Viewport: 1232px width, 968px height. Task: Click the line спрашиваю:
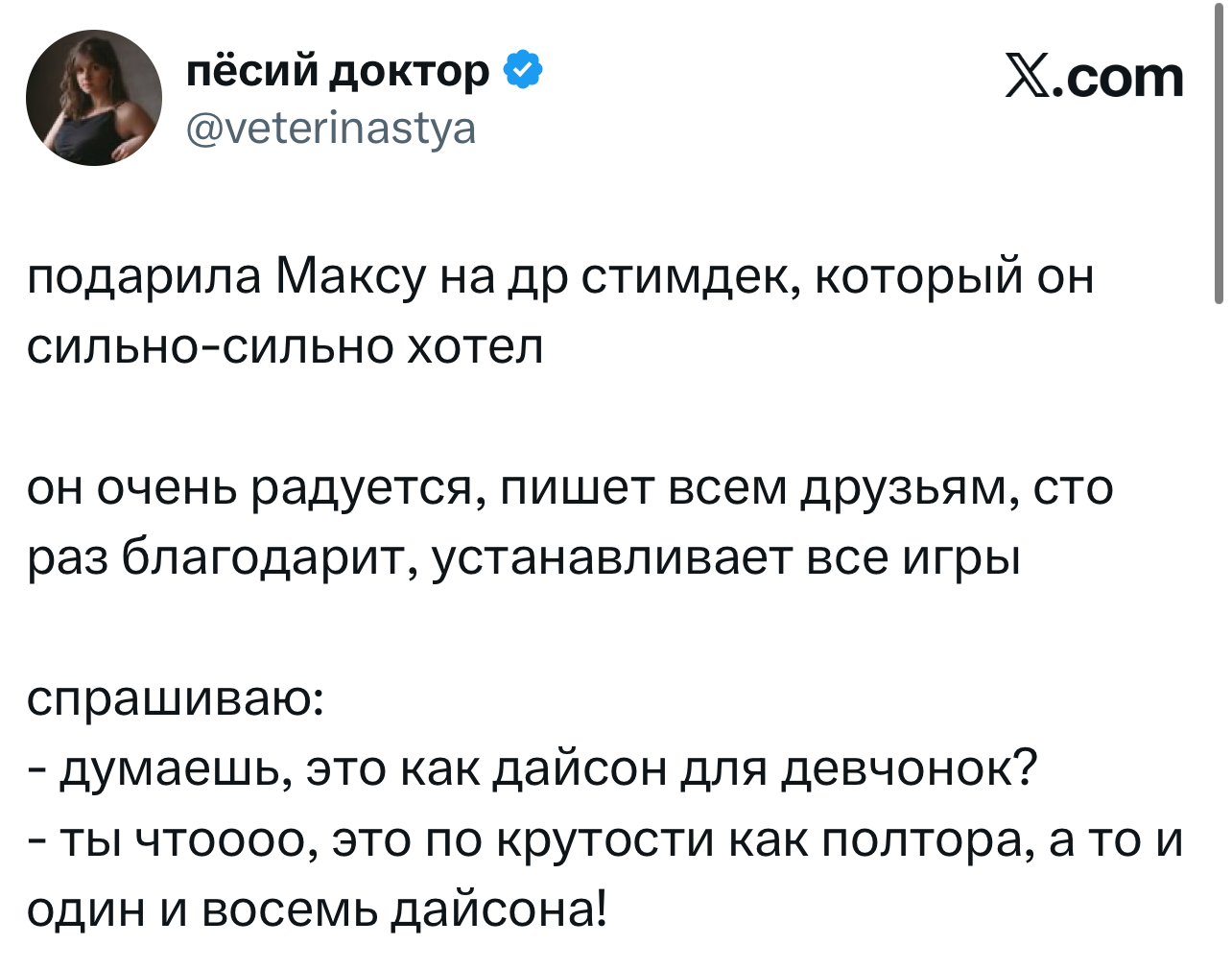[x=176, y=698]
